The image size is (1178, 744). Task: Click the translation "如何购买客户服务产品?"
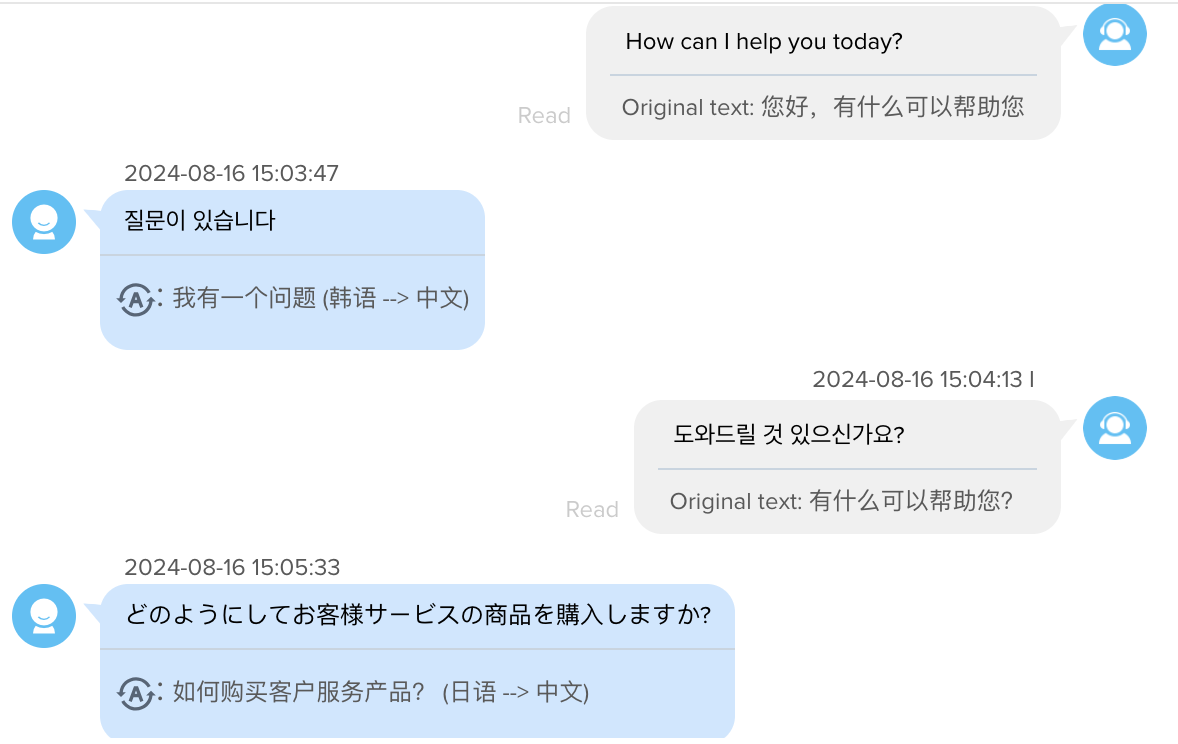(x=299, y=691)
